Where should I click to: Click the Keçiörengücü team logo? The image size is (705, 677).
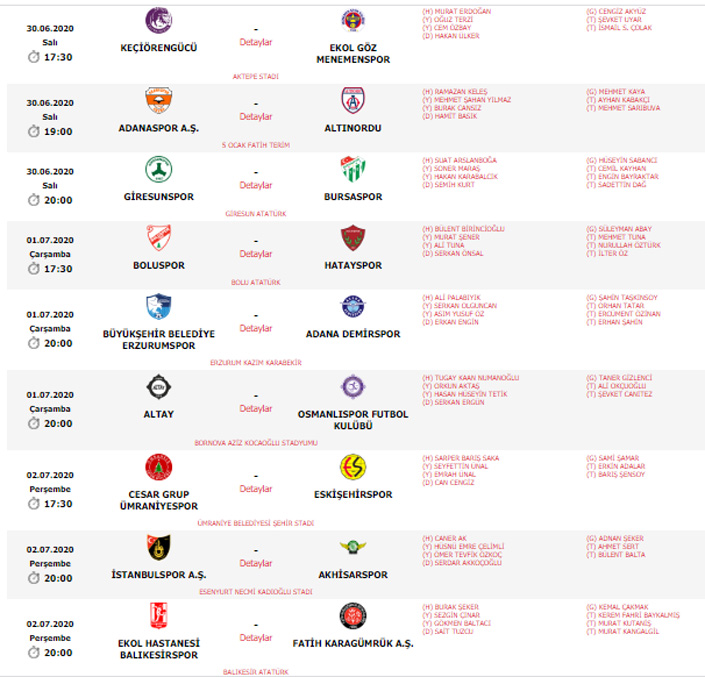point(159,20)
